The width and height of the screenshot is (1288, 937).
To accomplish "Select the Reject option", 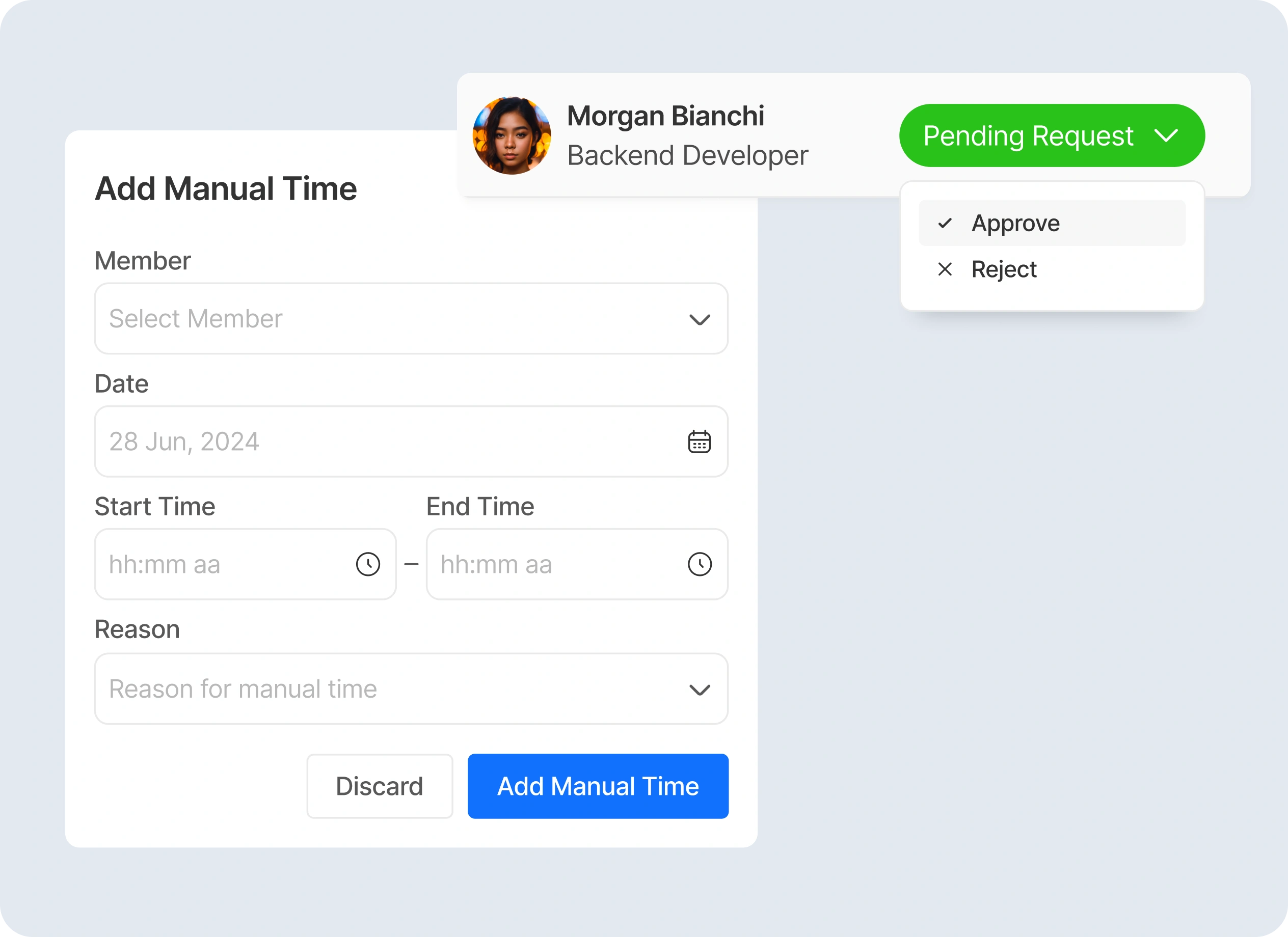I will (x=1004, y=269).
